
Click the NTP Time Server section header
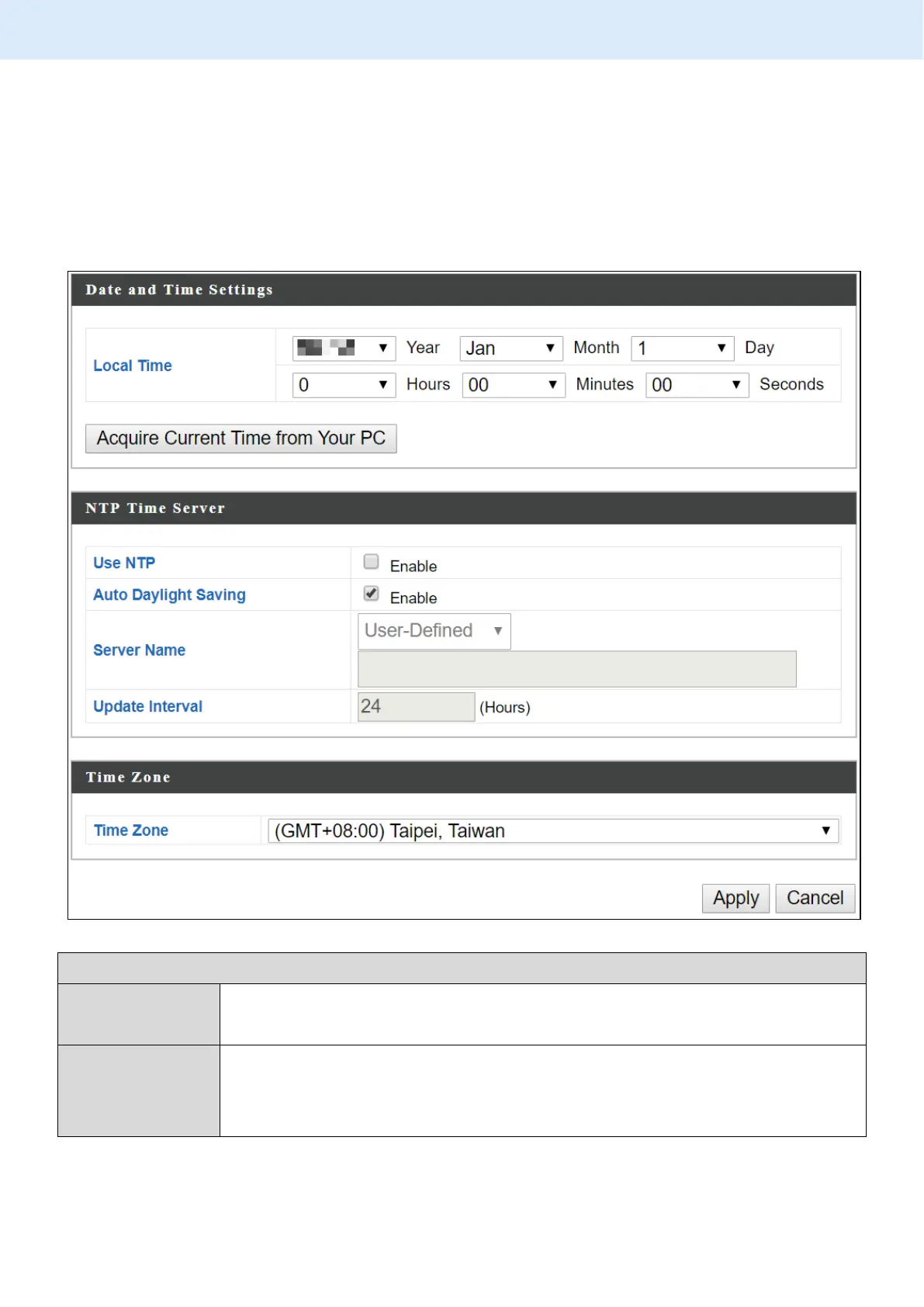coord(155,508)
